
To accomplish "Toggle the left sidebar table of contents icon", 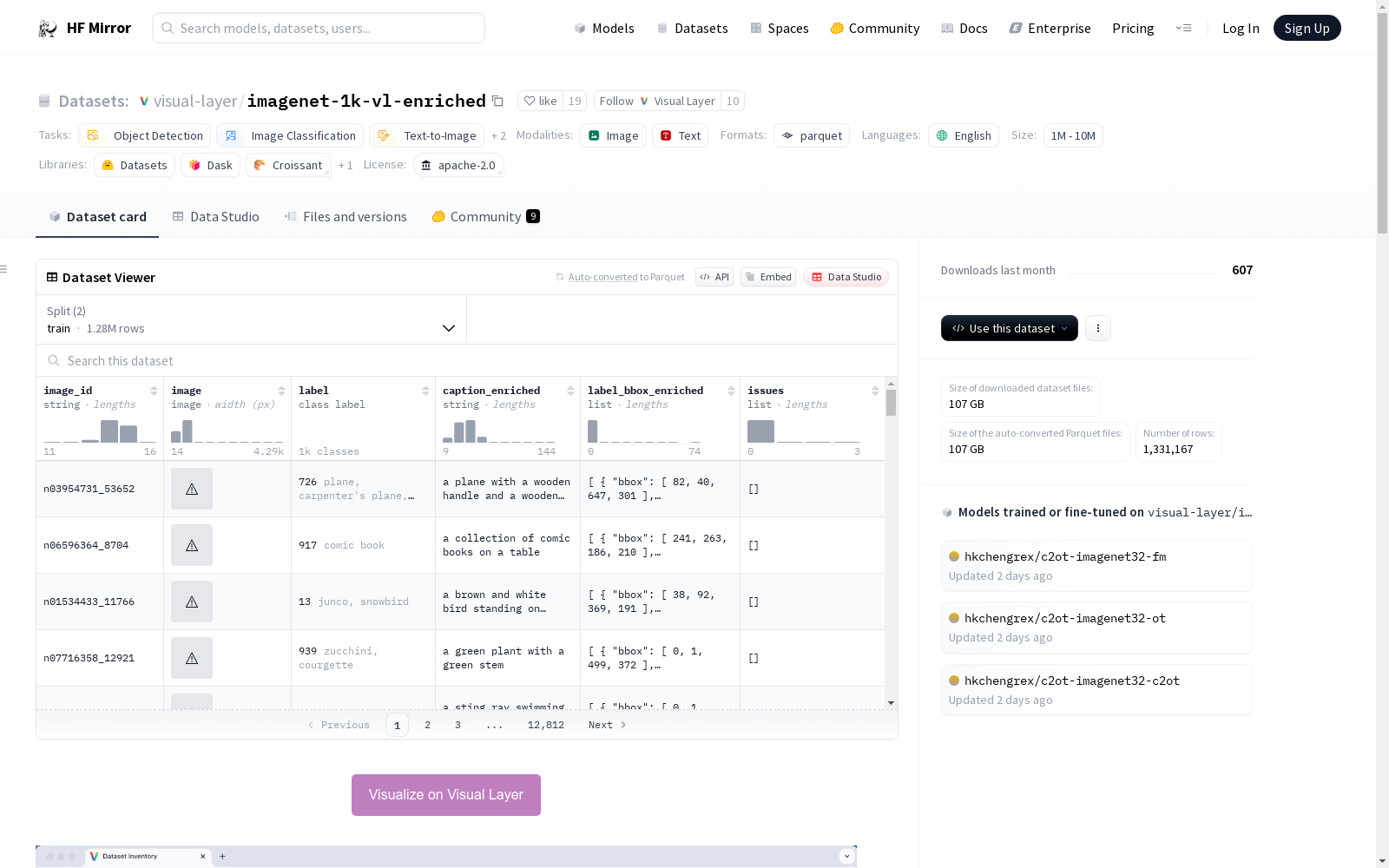I will point(4,269).
